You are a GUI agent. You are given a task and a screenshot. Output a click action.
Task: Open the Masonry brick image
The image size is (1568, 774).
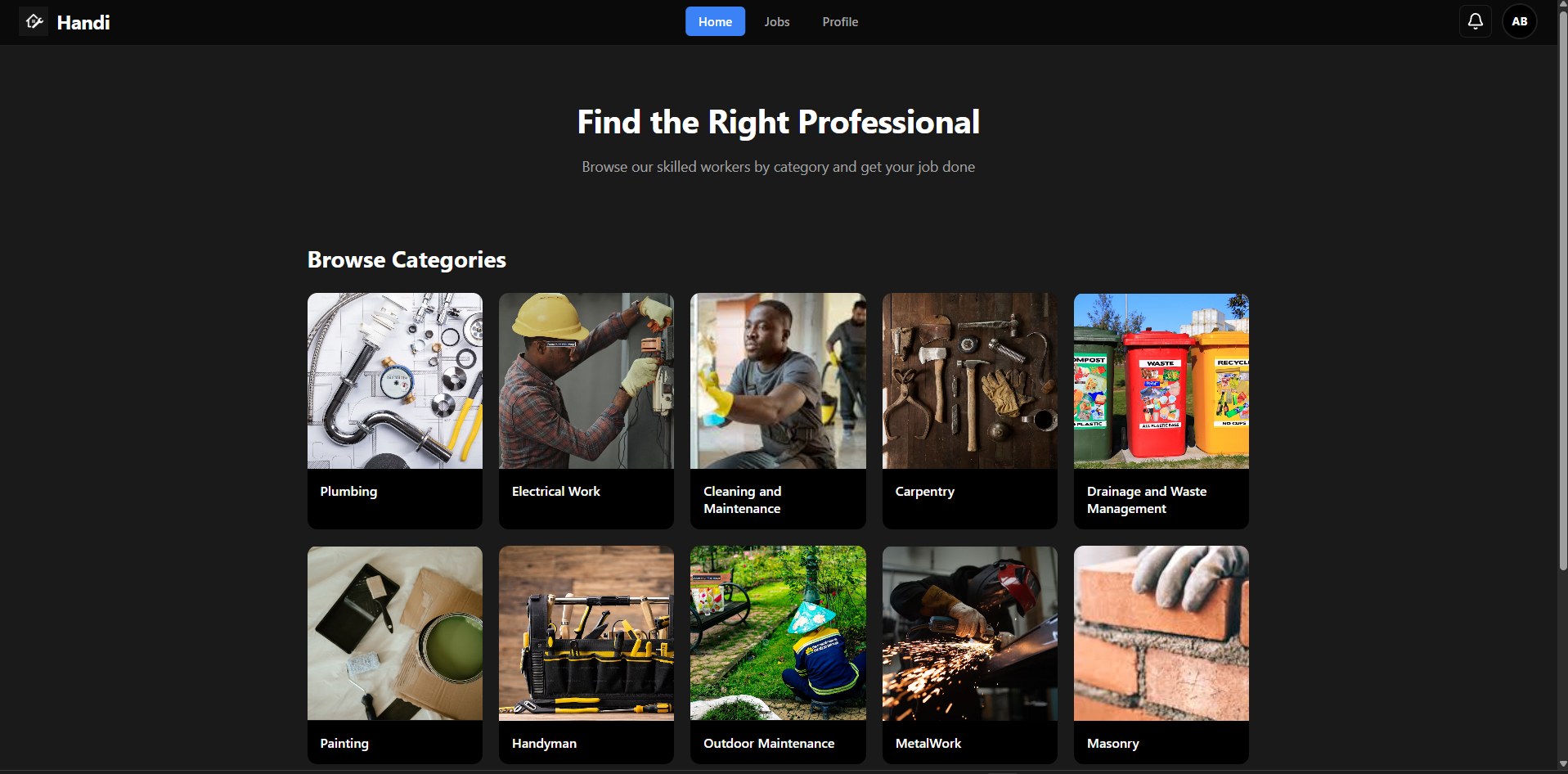(x=1161, y=633)
